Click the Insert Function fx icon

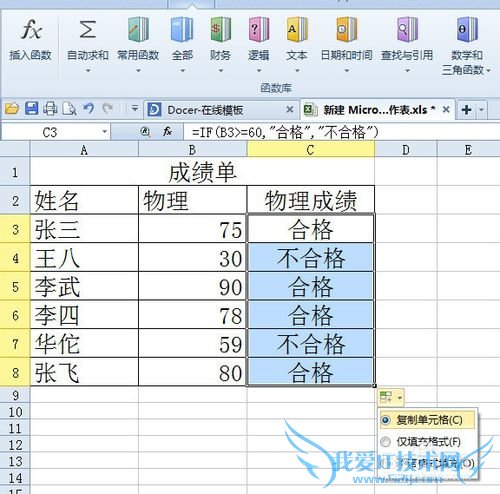[31, 30]
